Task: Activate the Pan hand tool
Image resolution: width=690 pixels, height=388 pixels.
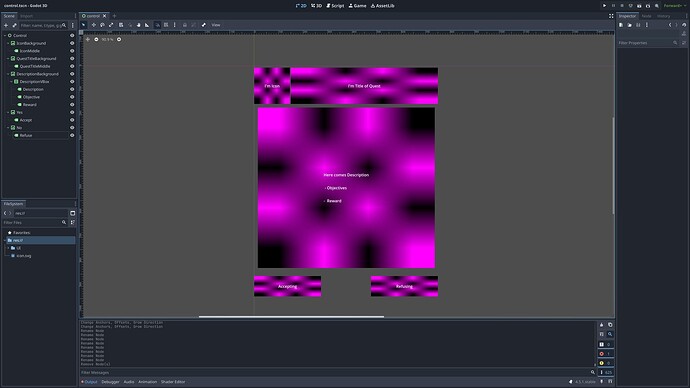Action: pos(138,25)
